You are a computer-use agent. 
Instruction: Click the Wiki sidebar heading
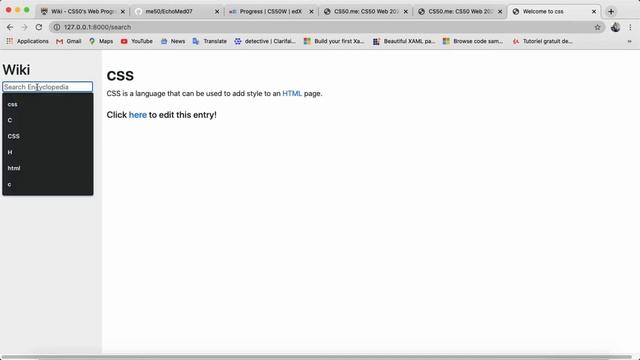tap(16, 70)
